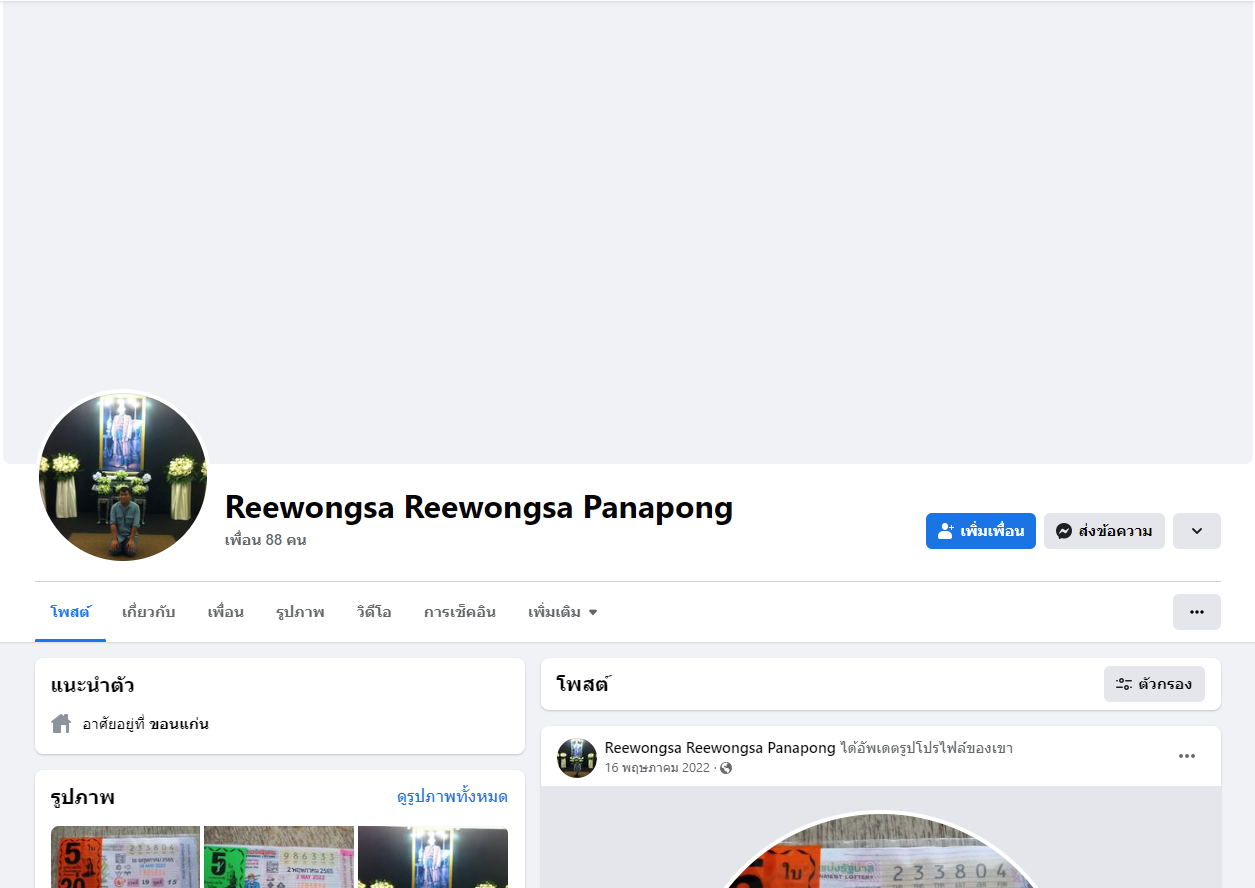
Task: Open the green lottery ticket photo thumbnail
Action: coord(279,857)
